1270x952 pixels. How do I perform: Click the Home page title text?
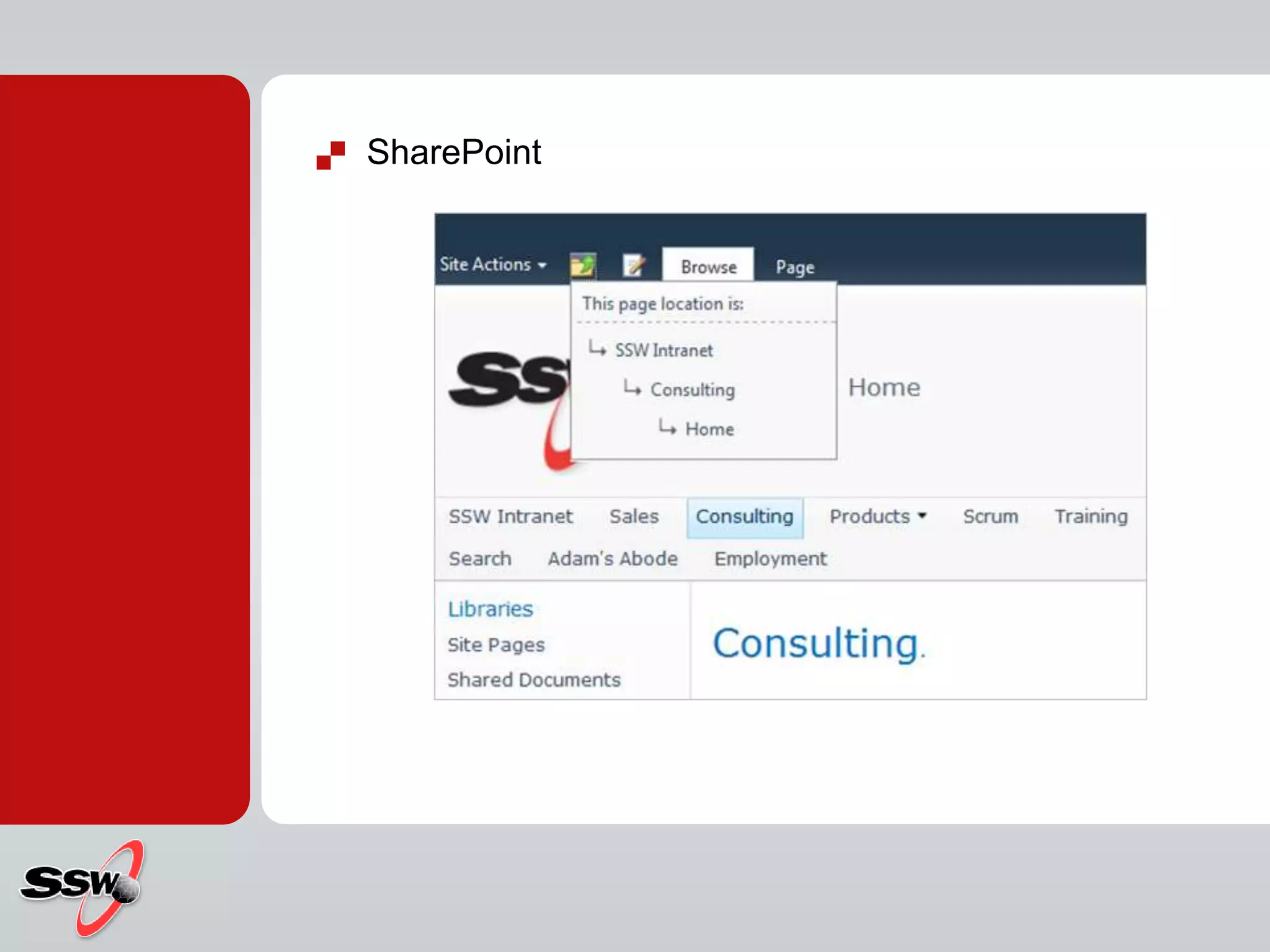point(884,387)
